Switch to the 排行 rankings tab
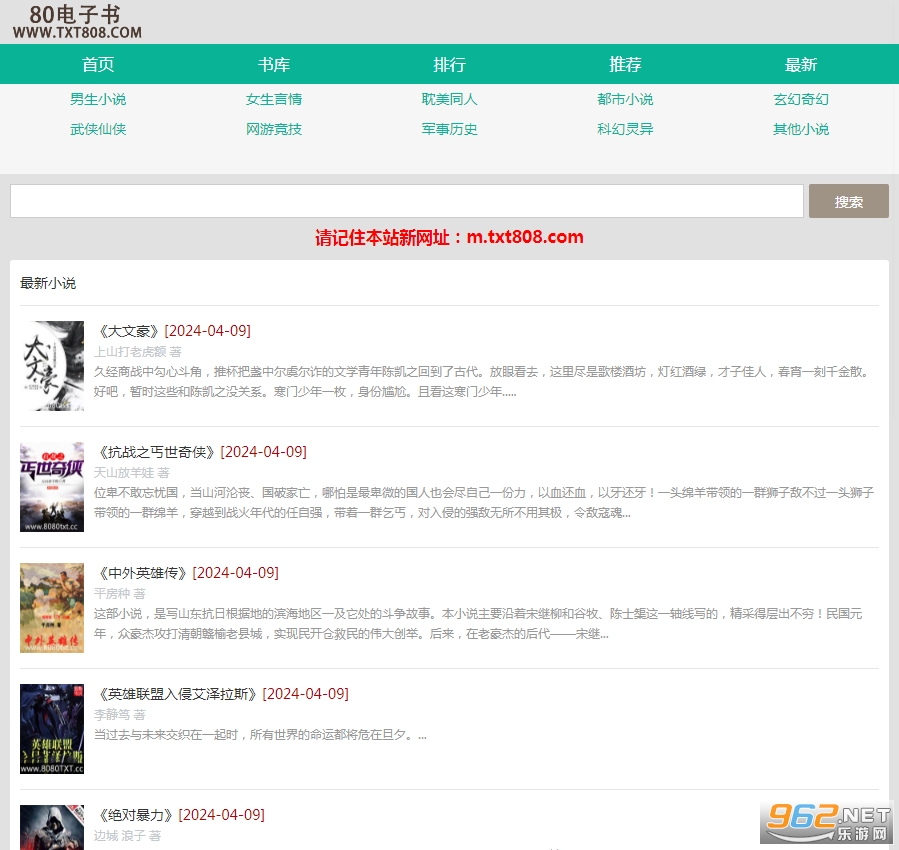Viewport: 899px width, 850px height. 450,65
